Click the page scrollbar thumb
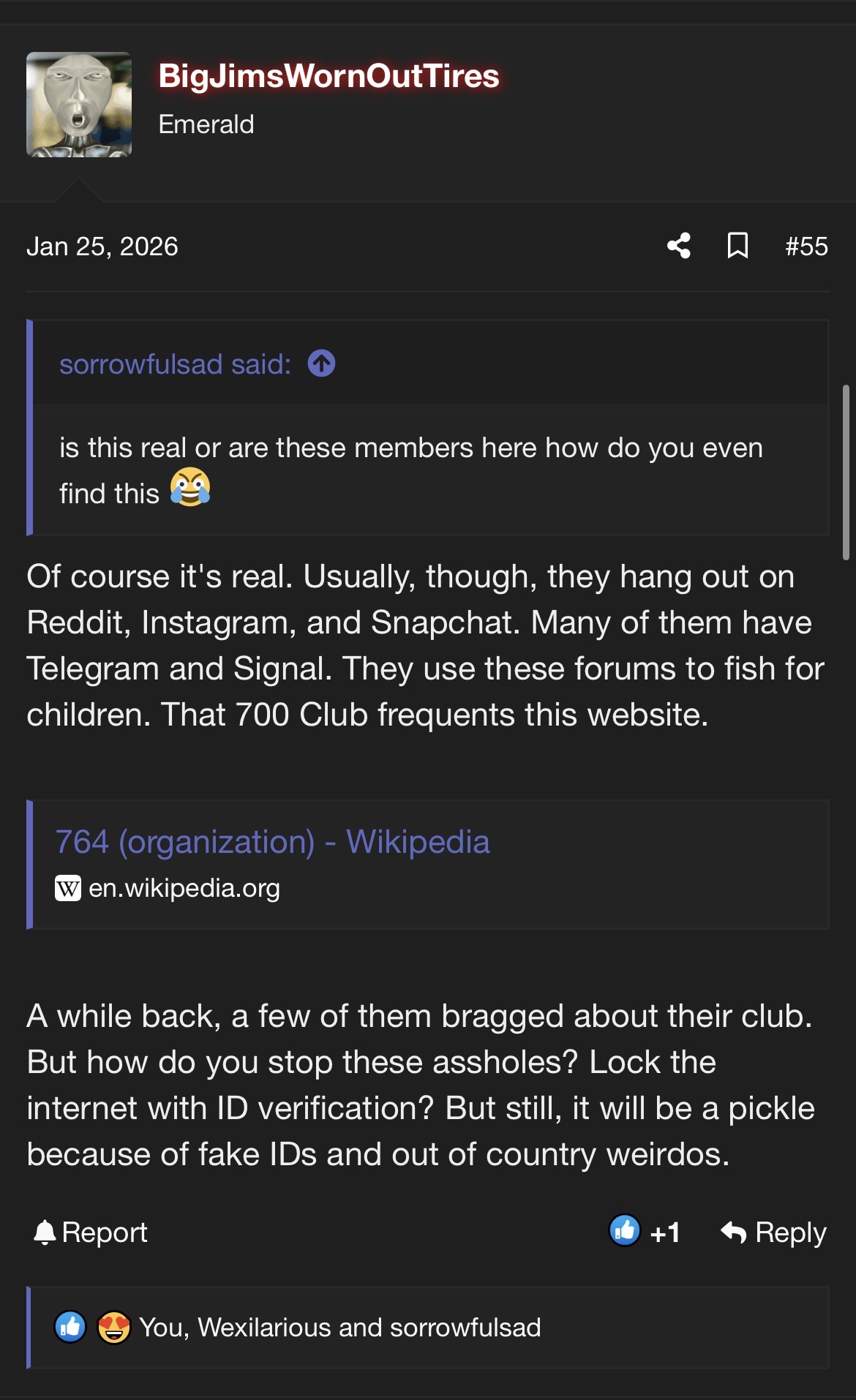 click(x=846, y=473)
